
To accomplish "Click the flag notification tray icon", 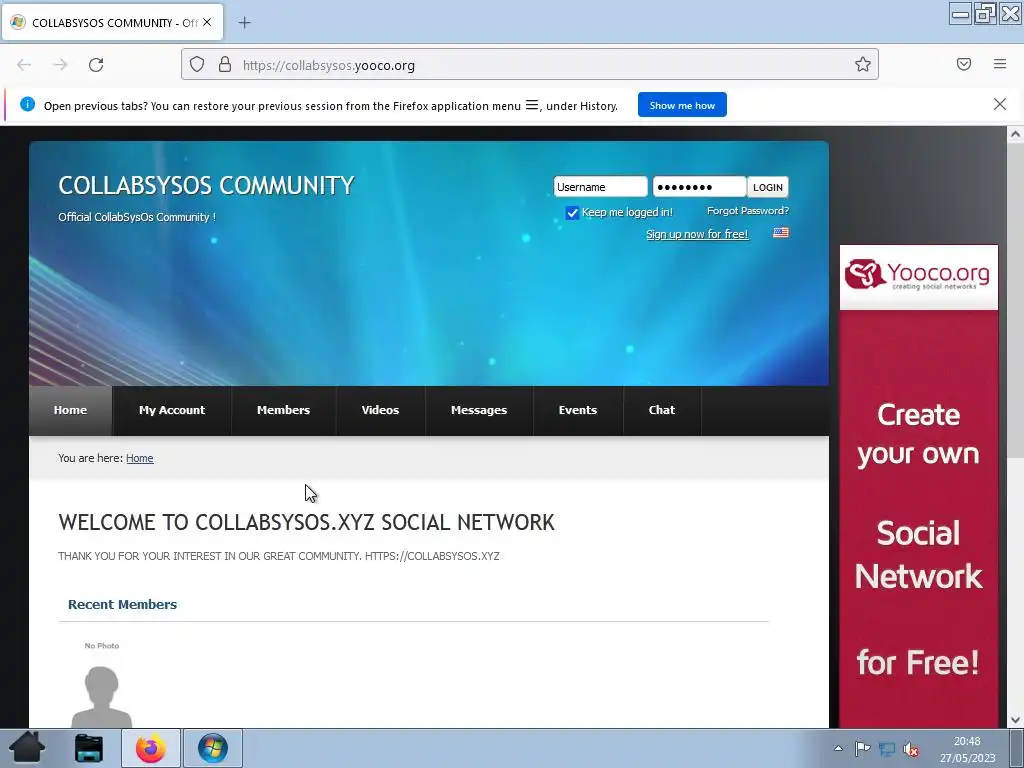I will coord(863,749).
